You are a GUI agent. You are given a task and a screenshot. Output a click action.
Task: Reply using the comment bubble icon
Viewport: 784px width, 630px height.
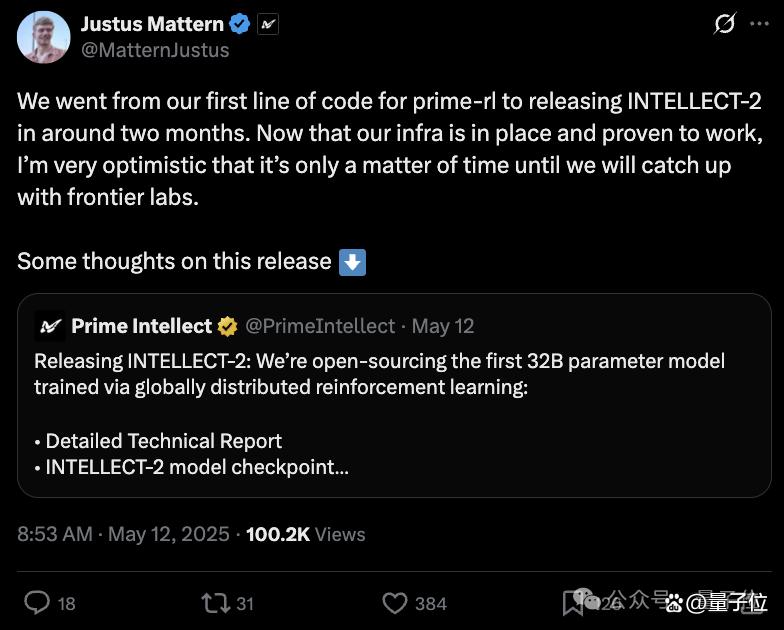[38, 603]
